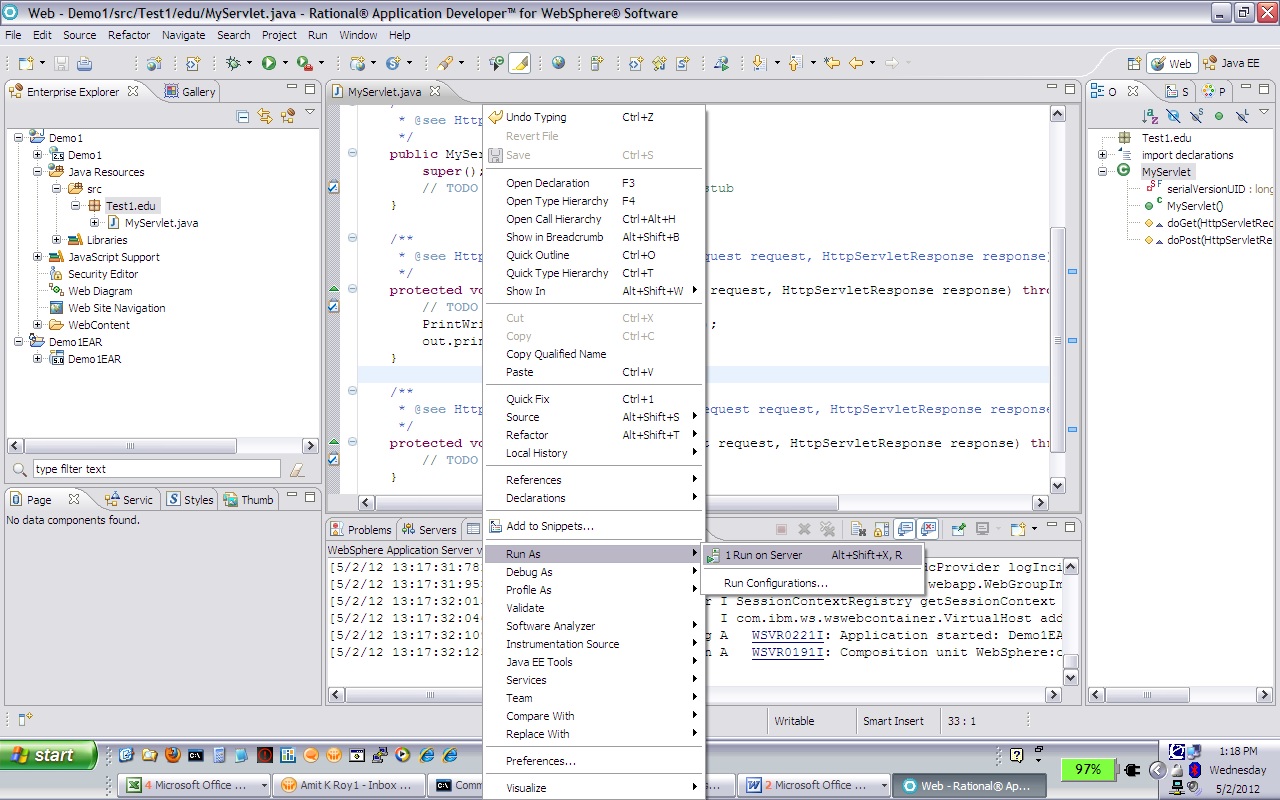This screenshot has height=800, width=1280.
Task: Click the Debug bug icon in the toolbar
Action: click(x=231, y=63)
